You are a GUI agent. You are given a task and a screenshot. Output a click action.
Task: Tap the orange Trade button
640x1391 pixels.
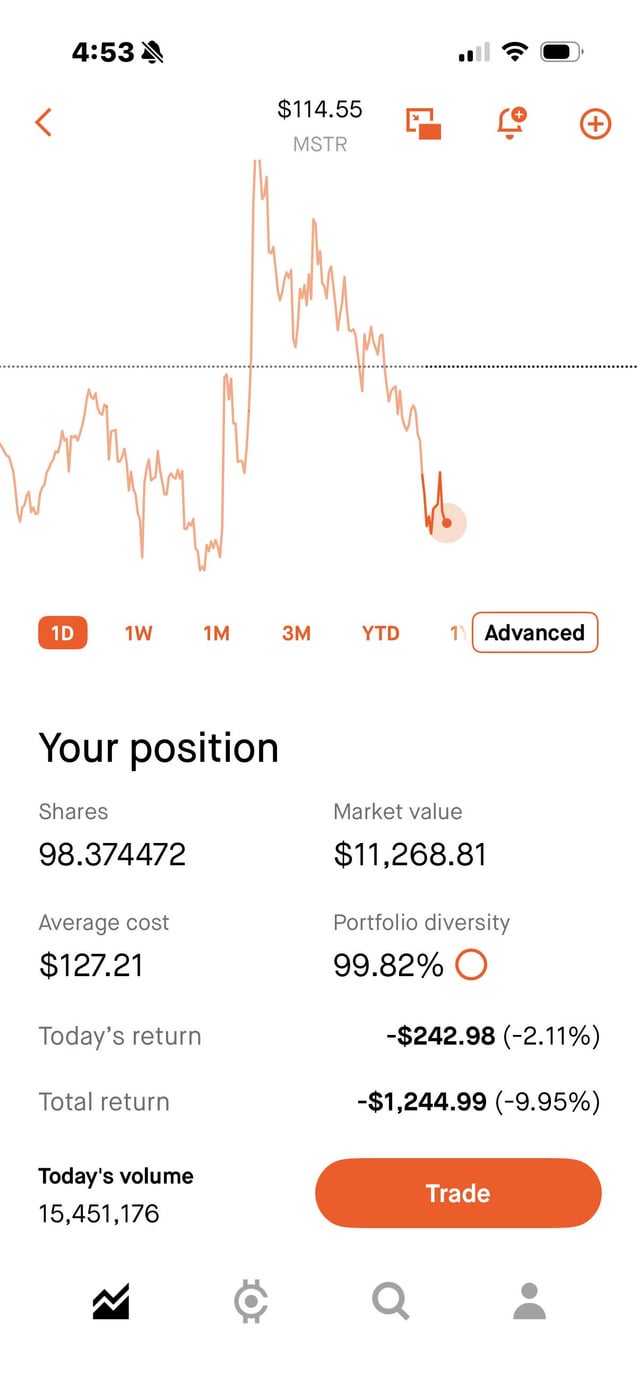(x=458, y=1193)
